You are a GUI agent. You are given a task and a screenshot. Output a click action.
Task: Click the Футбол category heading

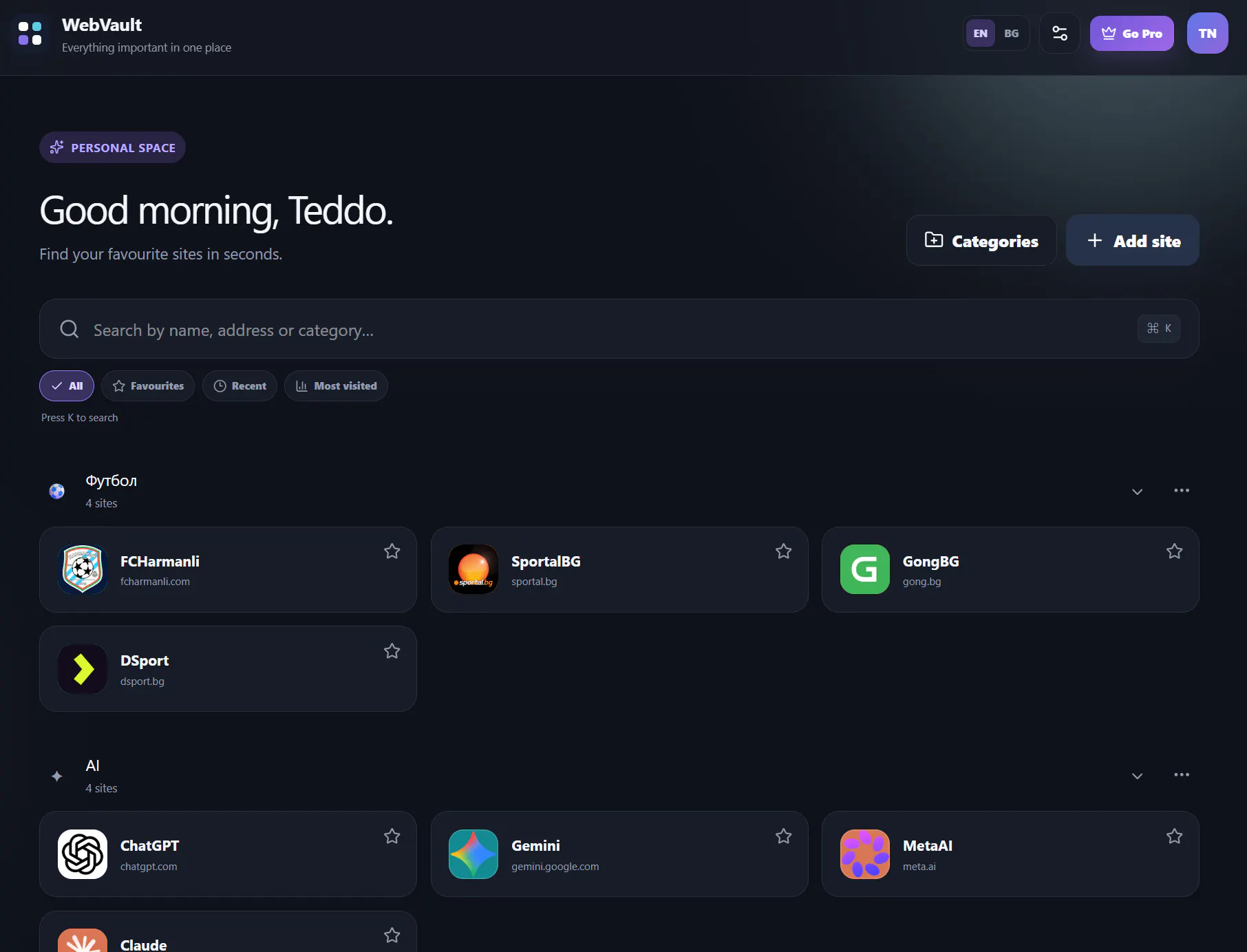(x=111, y=480)
